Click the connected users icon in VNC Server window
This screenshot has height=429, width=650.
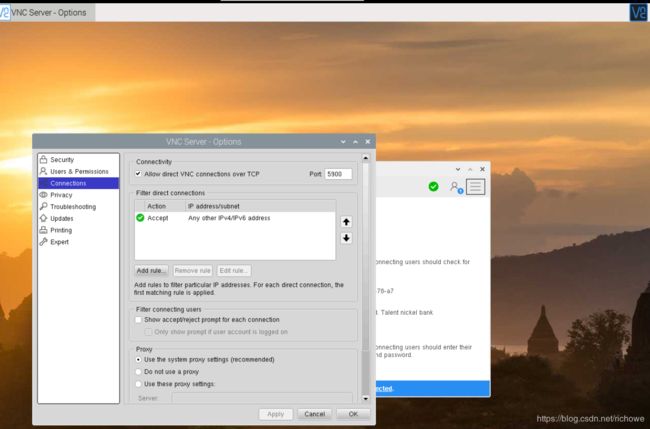point(456,187)
